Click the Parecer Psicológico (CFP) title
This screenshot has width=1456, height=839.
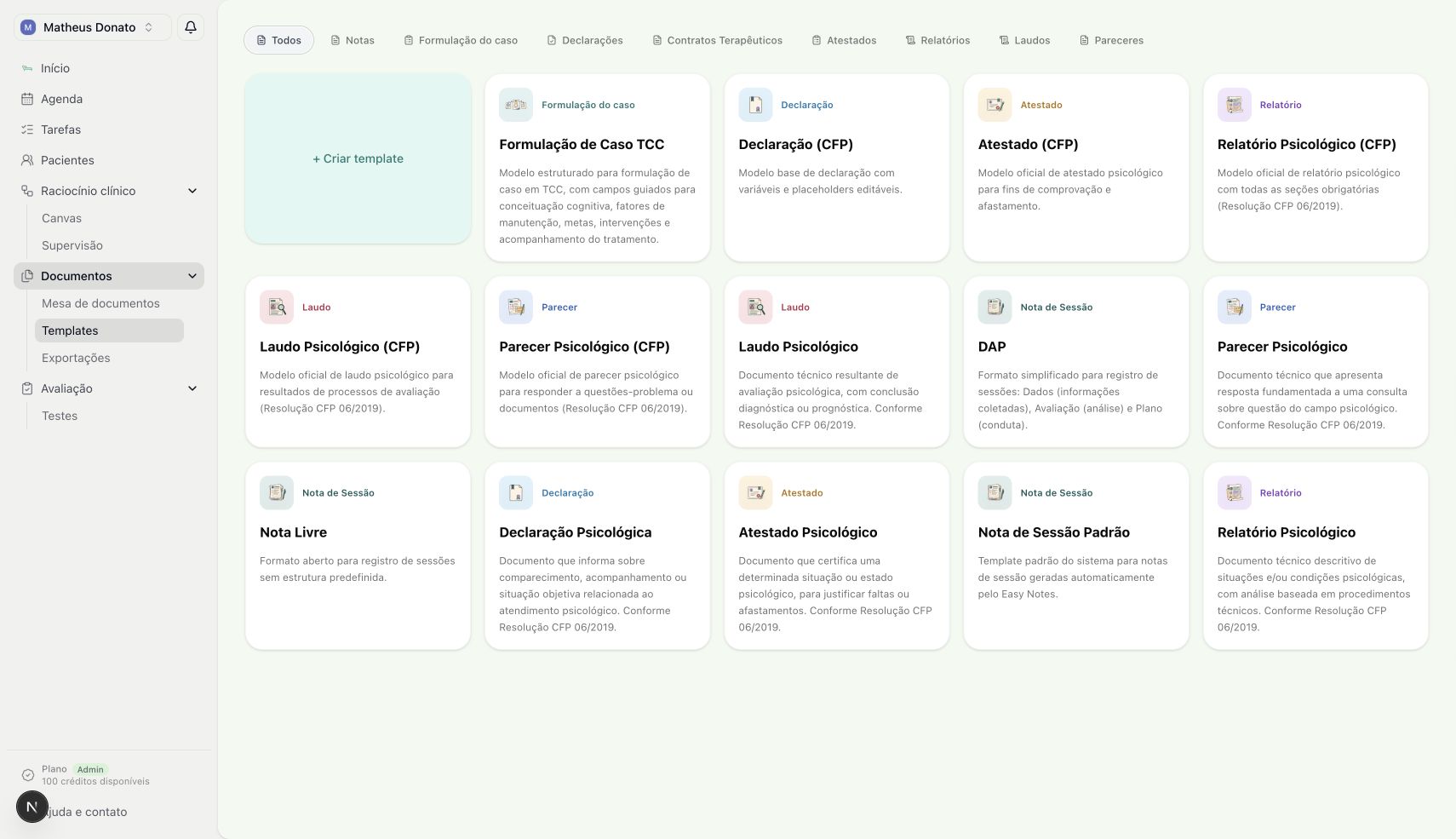pos(584,347)
